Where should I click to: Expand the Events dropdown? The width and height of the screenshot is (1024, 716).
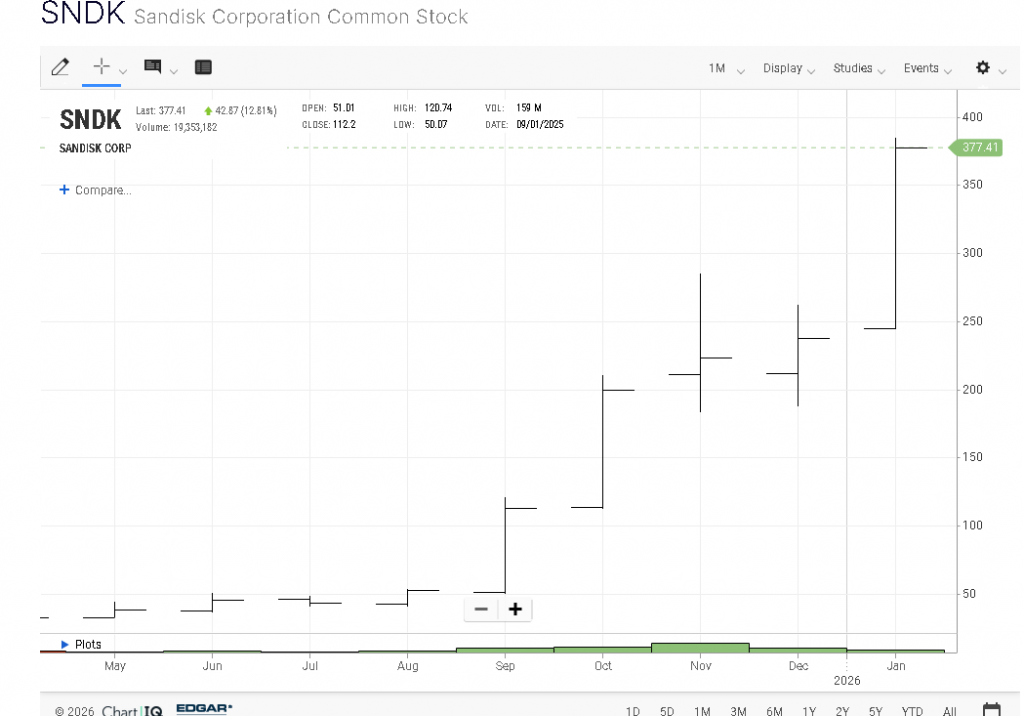[928, 68]
